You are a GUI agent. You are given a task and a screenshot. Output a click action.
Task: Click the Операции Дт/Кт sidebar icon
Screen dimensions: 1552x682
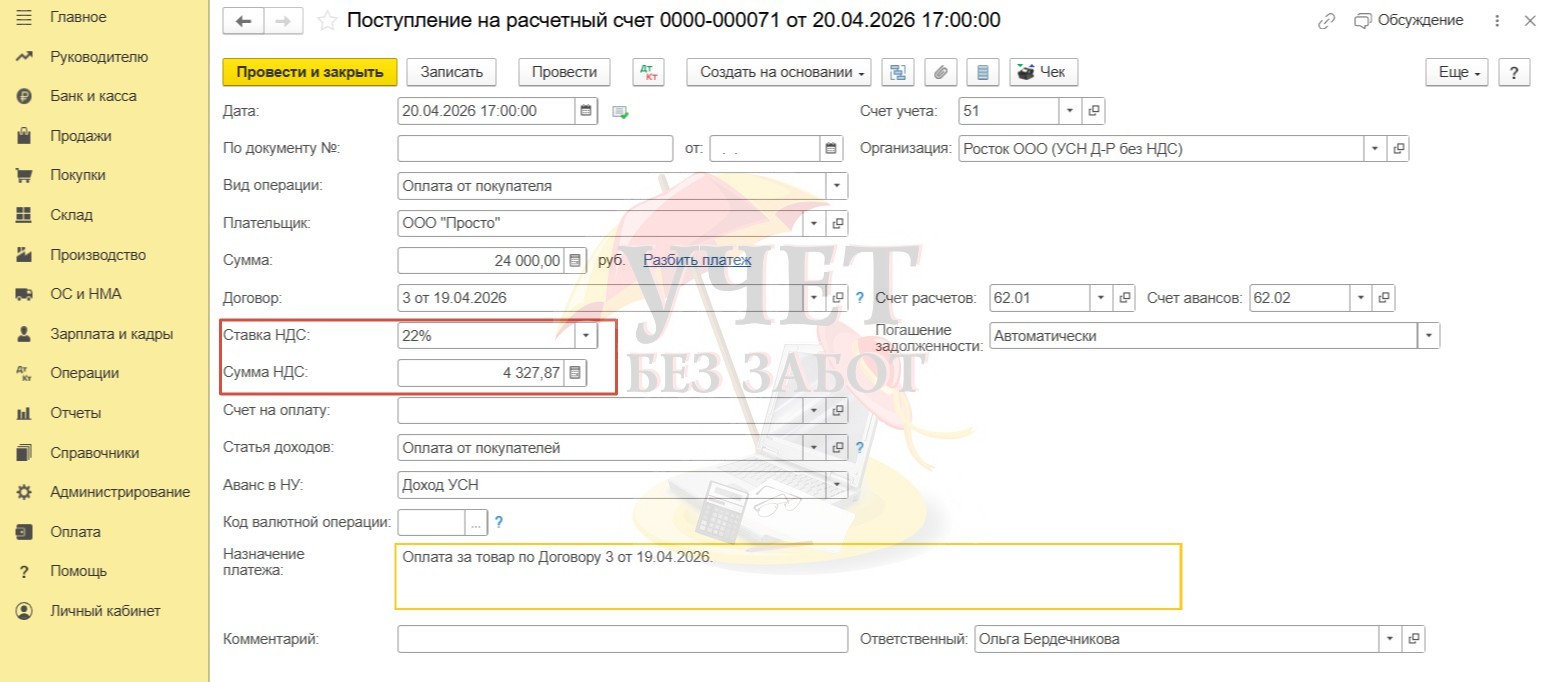(25, 373)
